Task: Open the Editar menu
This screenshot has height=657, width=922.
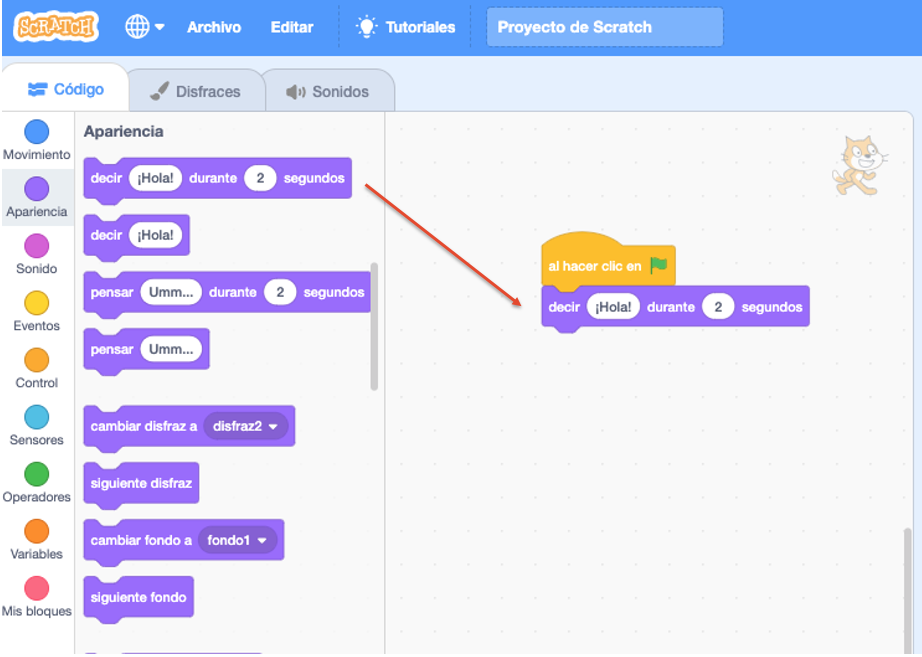Action: click(x=292, y=27)
